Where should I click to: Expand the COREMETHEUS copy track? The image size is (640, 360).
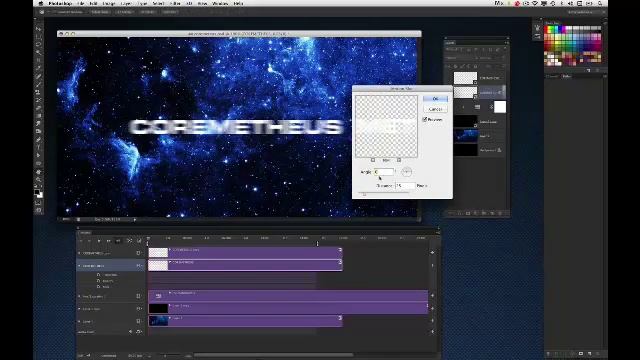(79, 253)
